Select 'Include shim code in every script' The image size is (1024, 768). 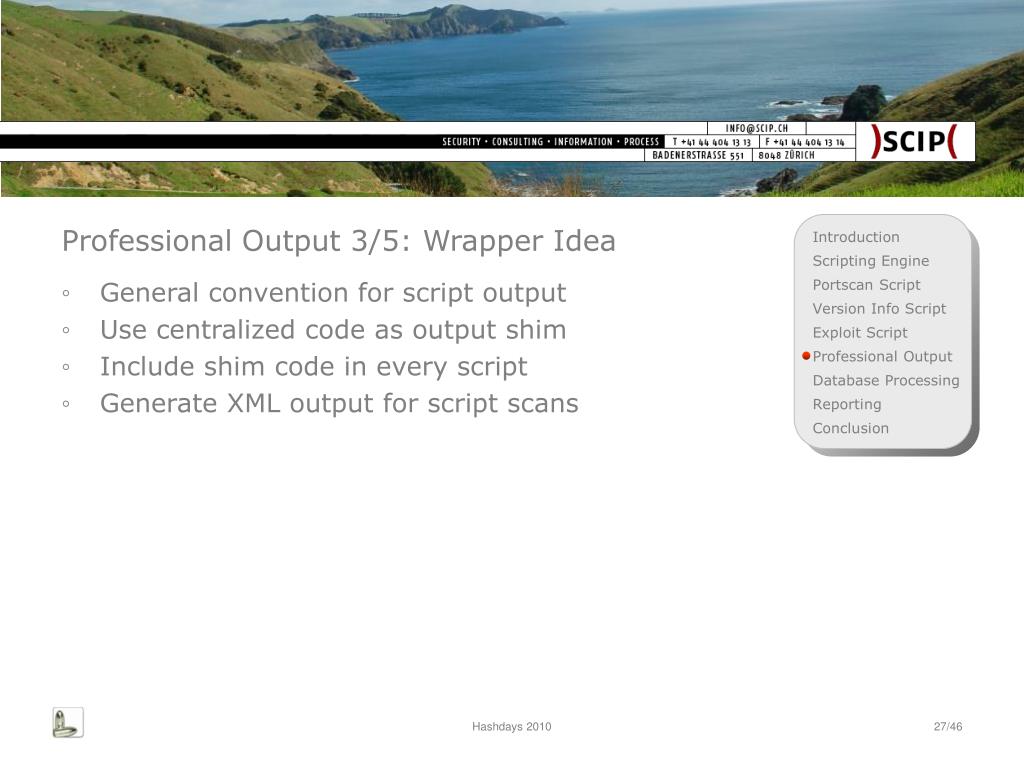(x=313, y=366)
